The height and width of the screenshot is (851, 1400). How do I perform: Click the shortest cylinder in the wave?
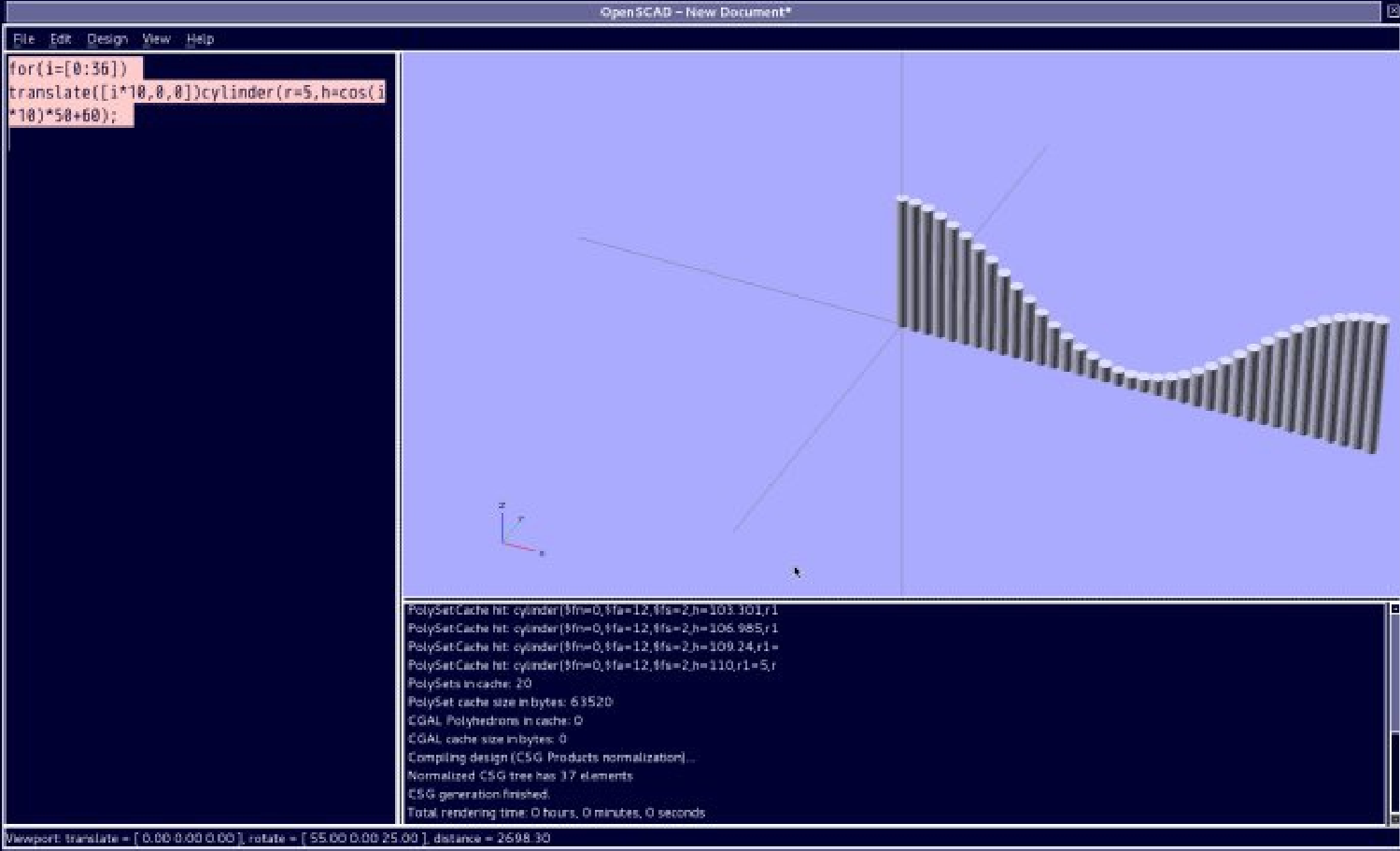[x=1158, y=385]
